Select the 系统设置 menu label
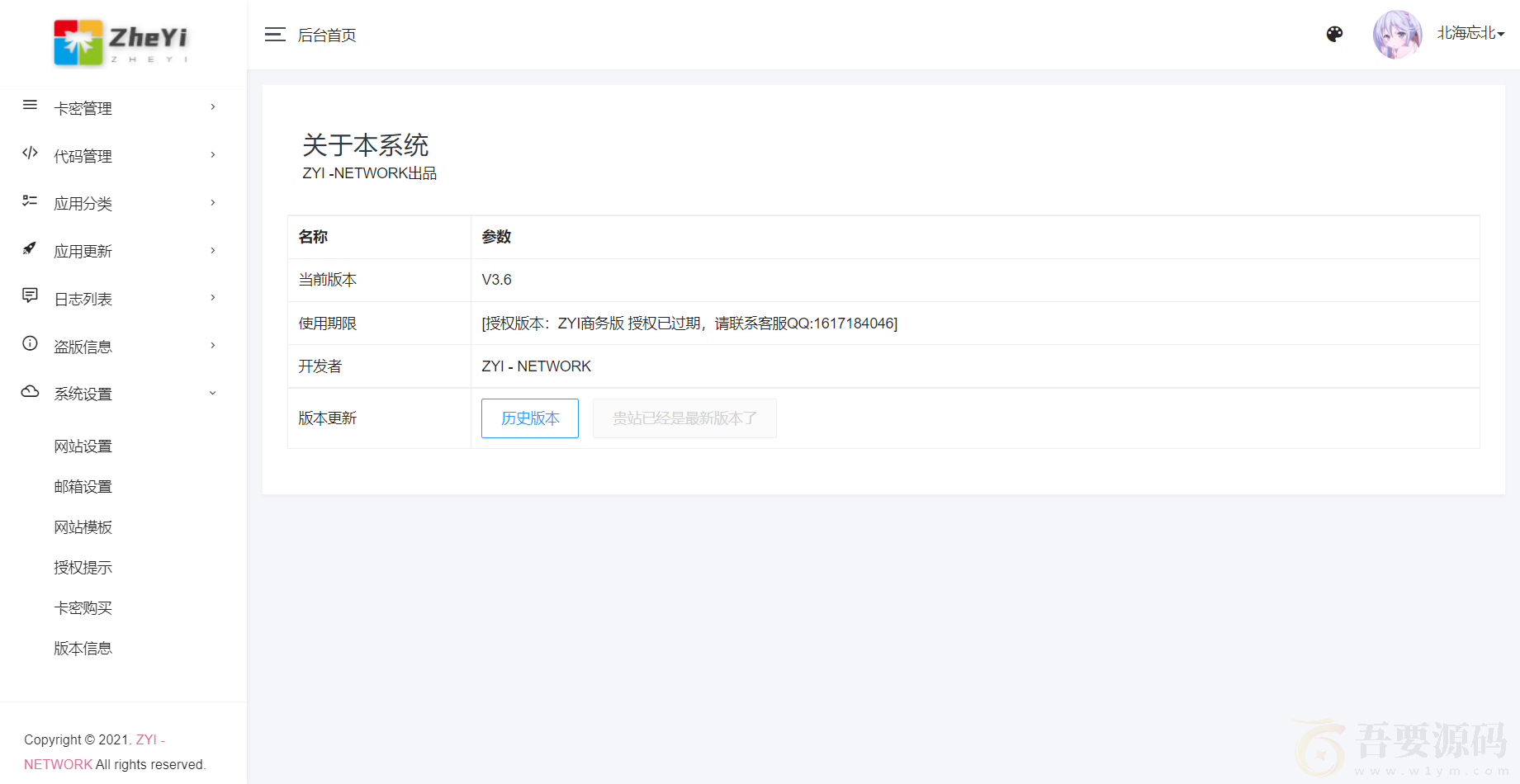Viewport: 1520px width, 784px height. click(x=83, y=394)
